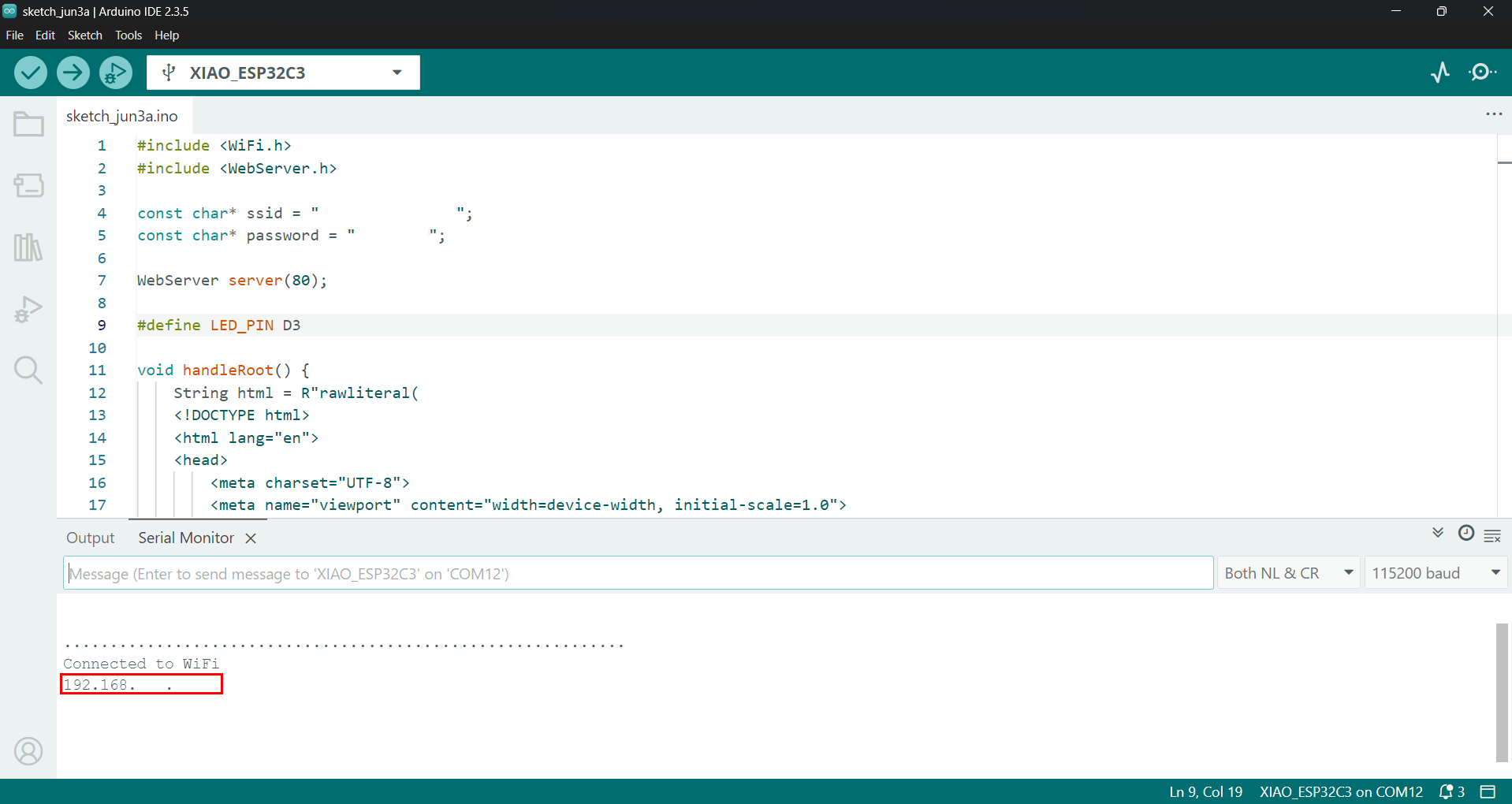Click the 'const char* ssid' line
Viewport: 1512px width, 804px height.
(305, 214)
